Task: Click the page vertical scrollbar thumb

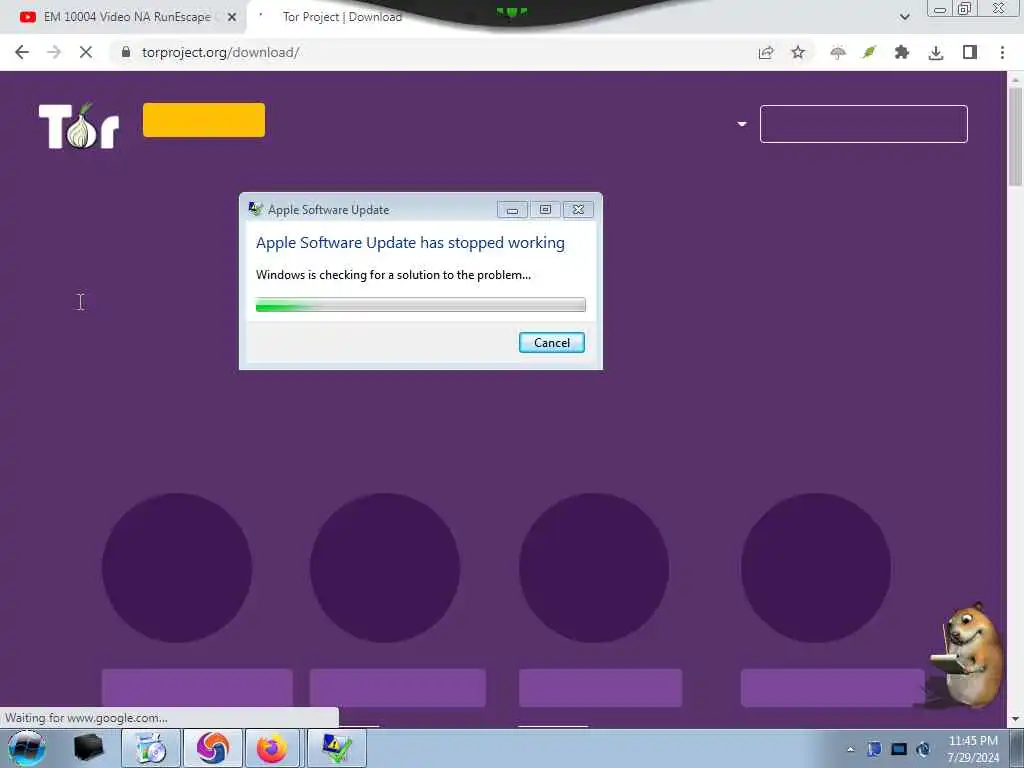Action: [1015, 136]
